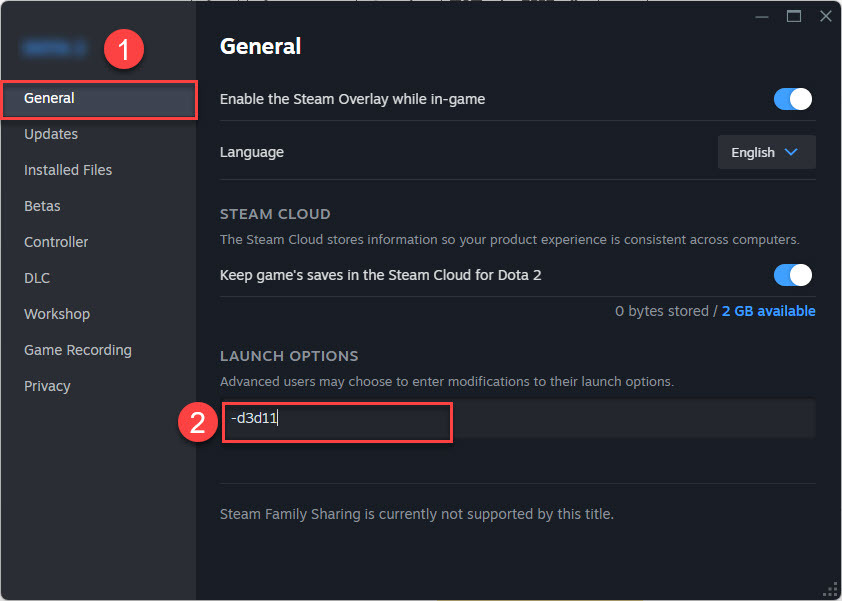This screenshot has width=842, height=601.
Task: View the DLC section
Action: tap(36, 277)
